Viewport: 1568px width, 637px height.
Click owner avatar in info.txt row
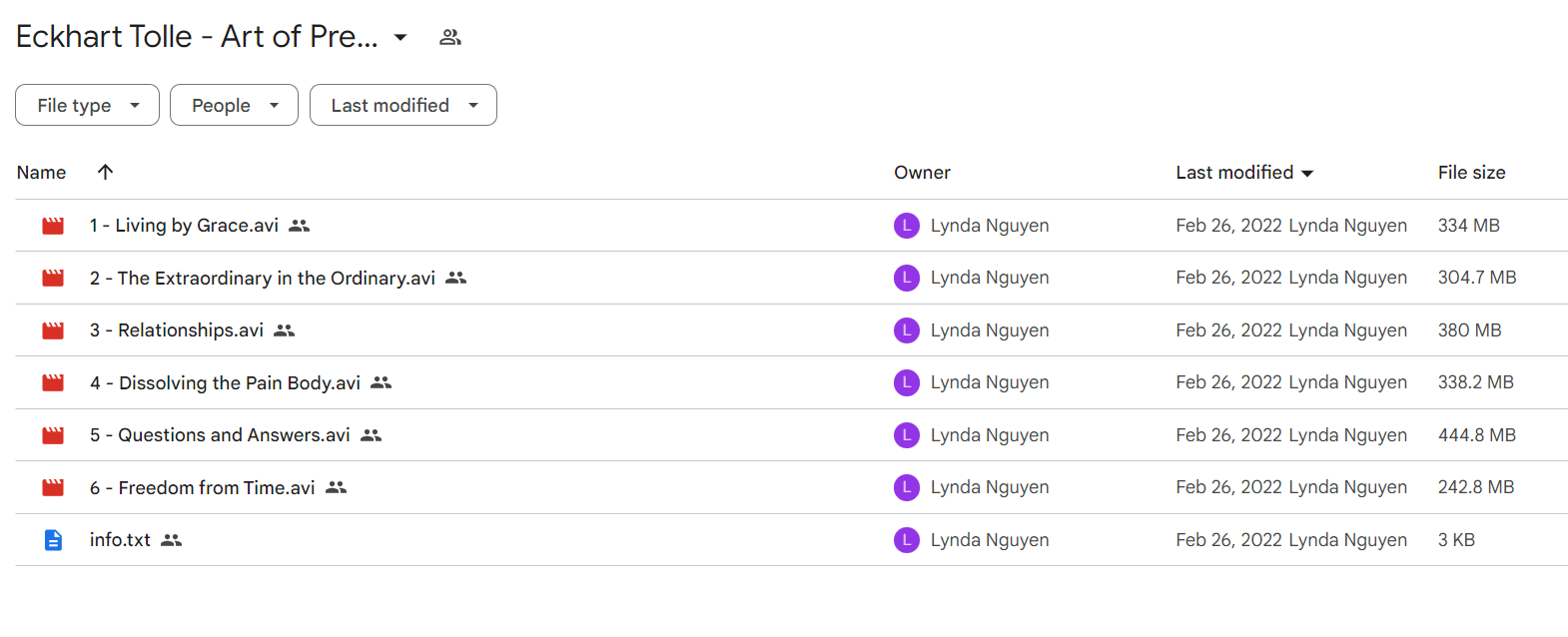907,540
